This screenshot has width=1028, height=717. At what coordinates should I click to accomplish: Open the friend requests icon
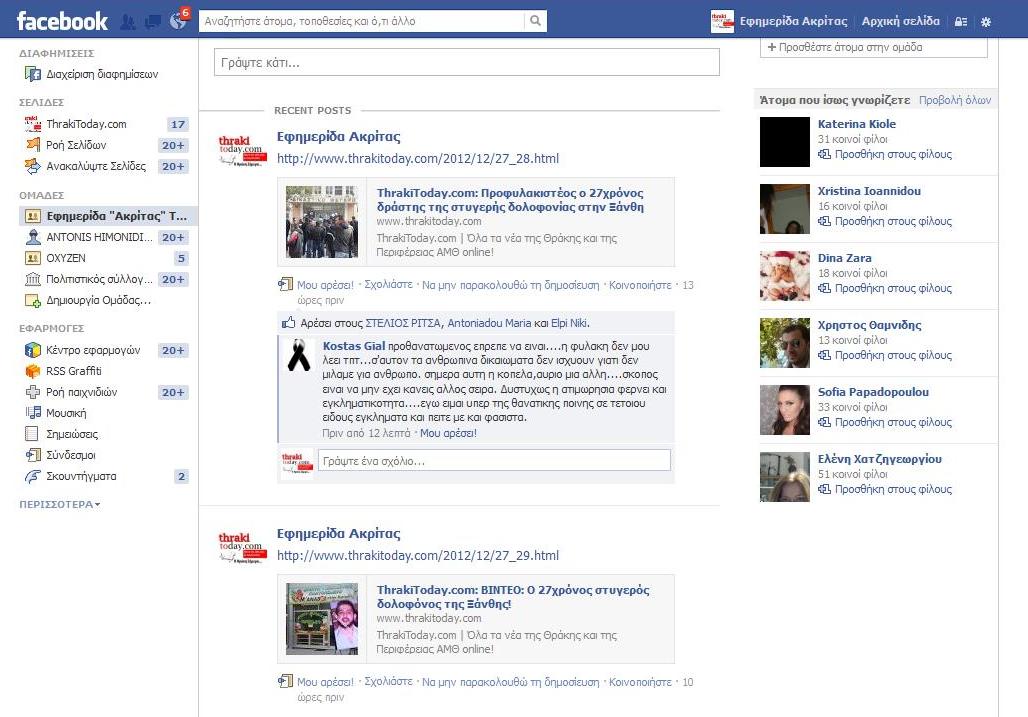click(x=126, y=20)
